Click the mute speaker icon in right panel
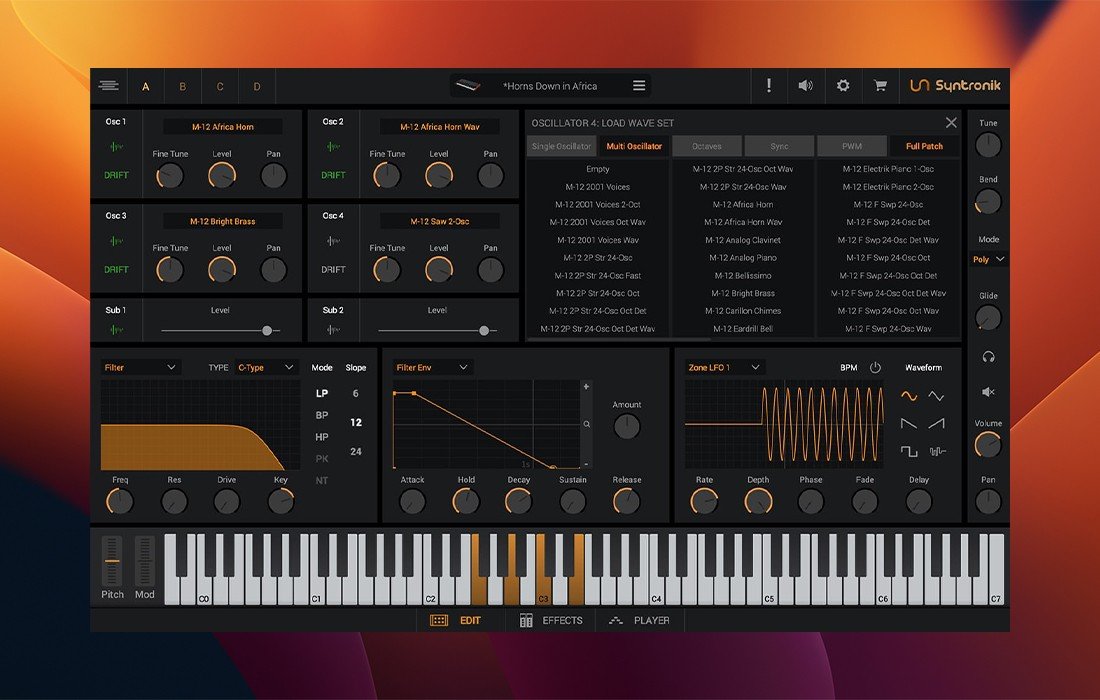 [988, 392]
